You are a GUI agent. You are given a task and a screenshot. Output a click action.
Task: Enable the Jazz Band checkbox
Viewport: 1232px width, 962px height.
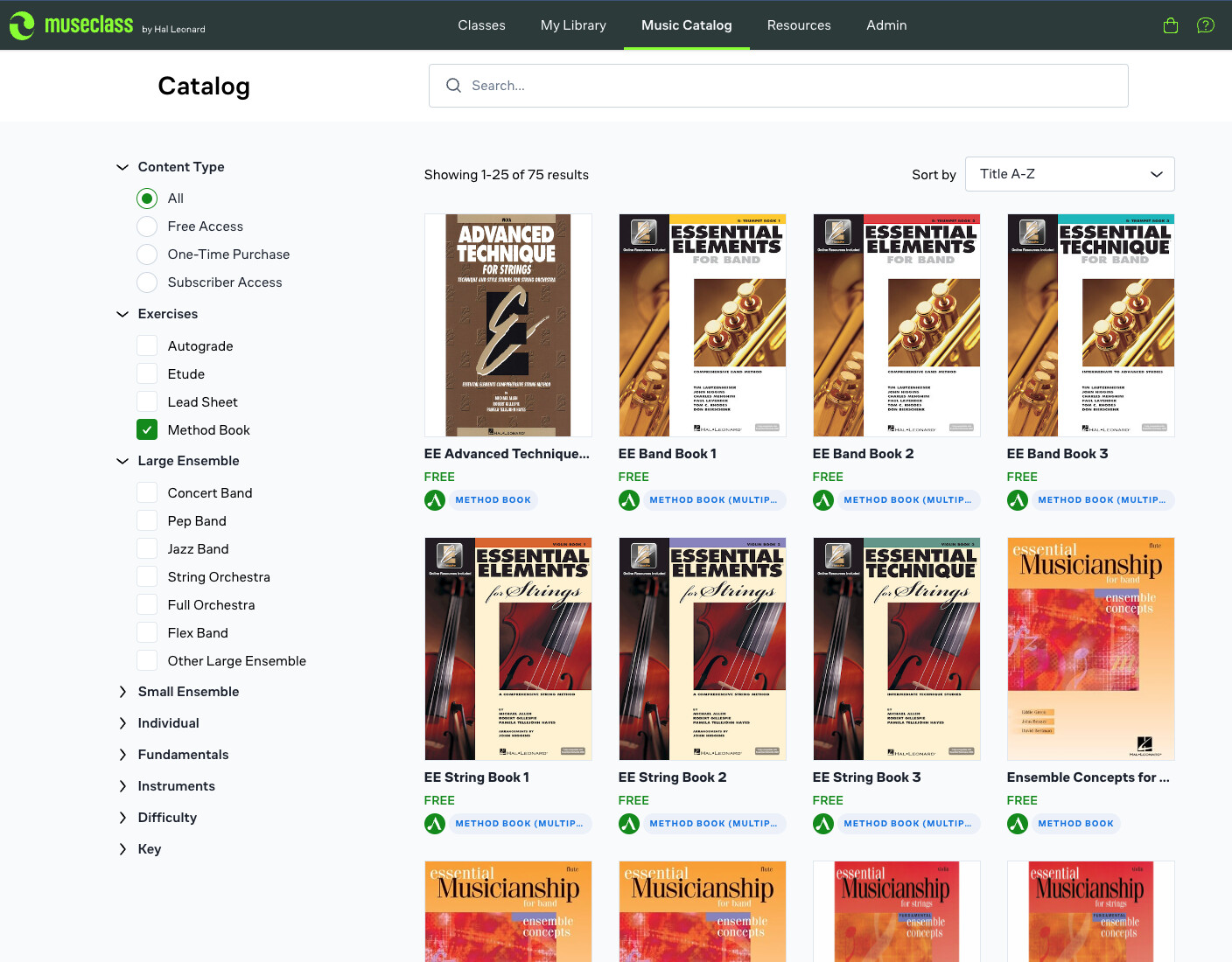click(147, 549)
